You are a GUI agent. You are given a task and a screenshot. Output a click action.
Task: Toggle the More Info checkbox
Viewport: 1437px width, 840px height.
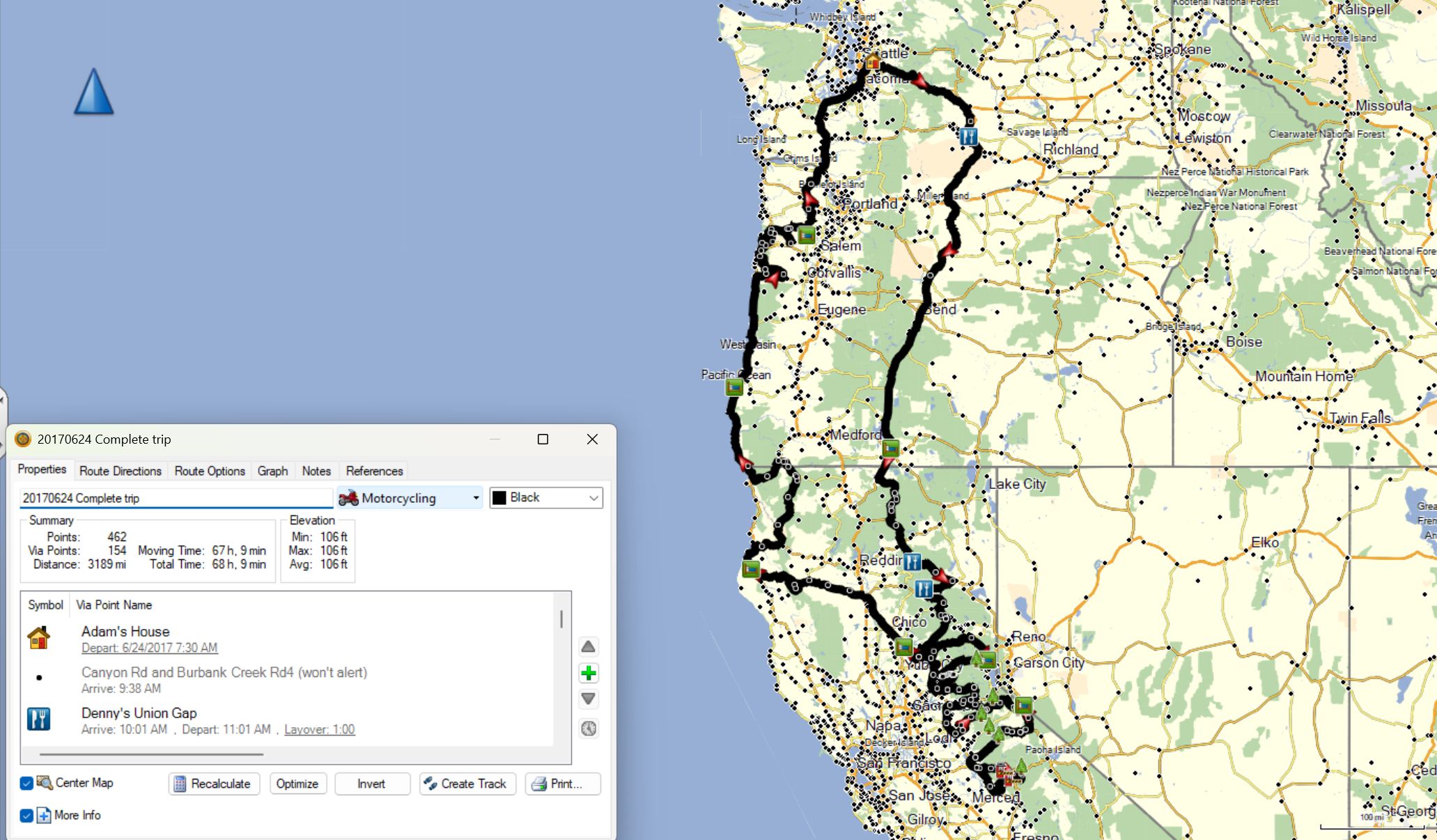pyautogui.click(x=26, y=816)
